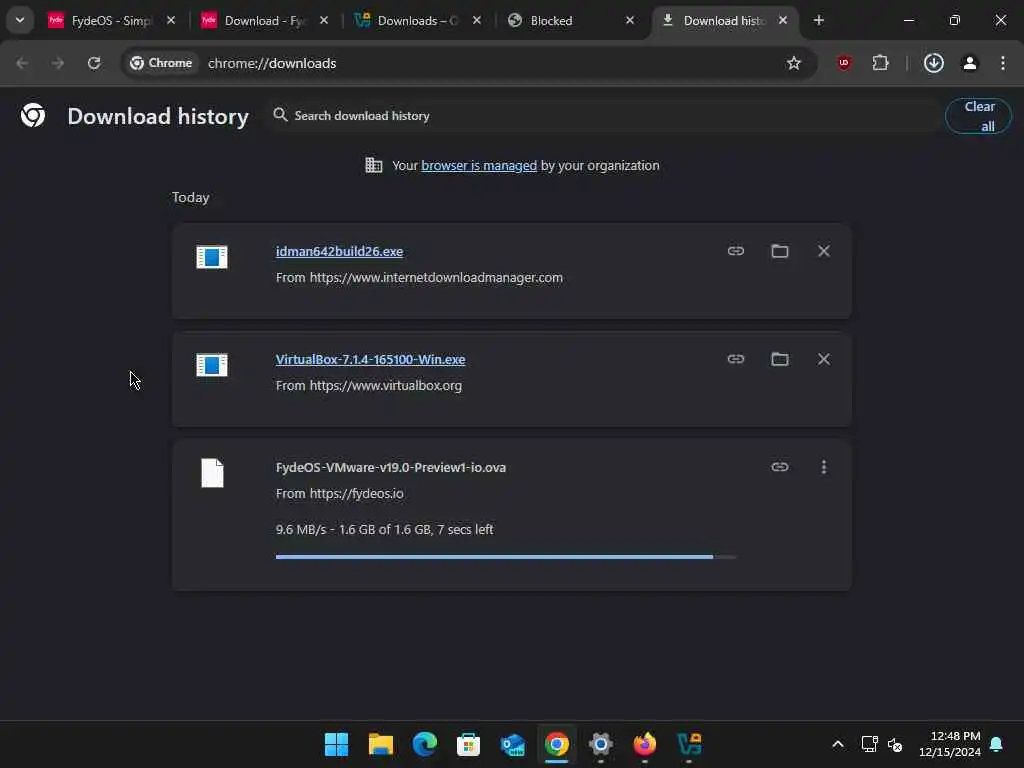Open Microsoft Store from taskbar

point(468,744)
